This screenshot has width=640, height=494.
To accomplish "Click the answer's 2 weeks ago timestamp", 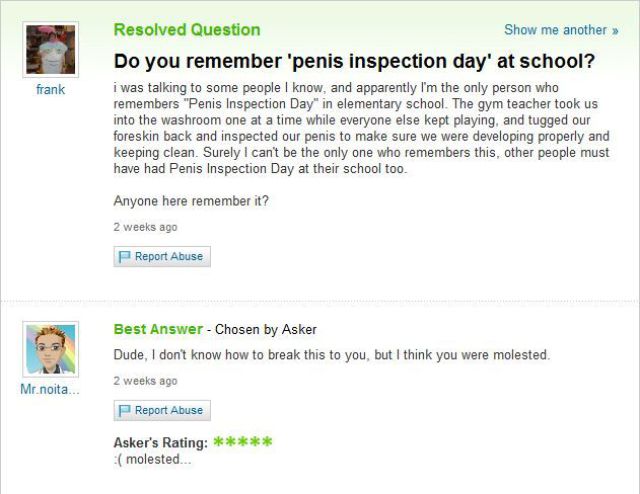I will point(146,381).
